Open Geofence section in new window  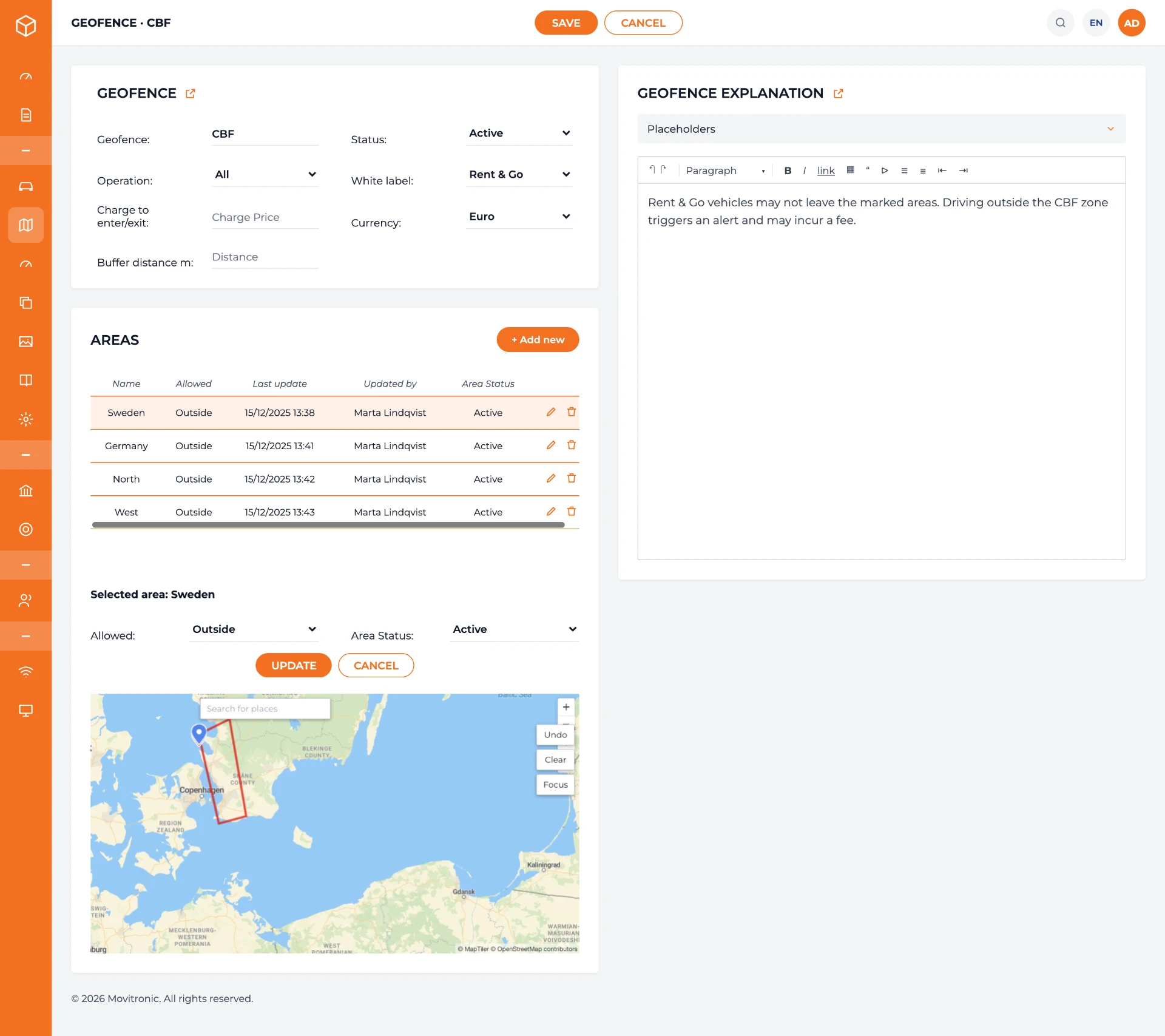click(x=191, y=93)
